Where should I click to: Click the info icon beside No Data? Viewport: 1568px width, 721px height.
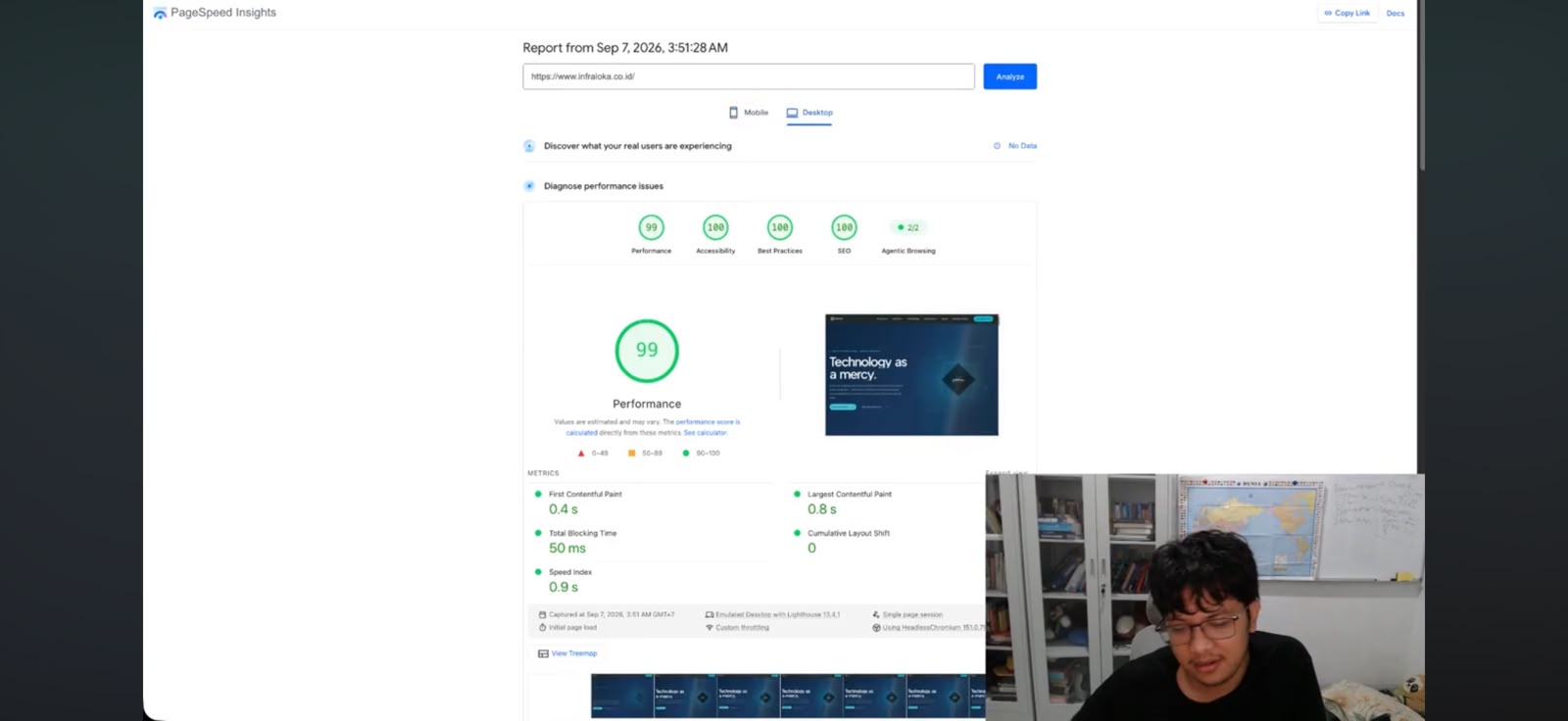coord(998,146)
